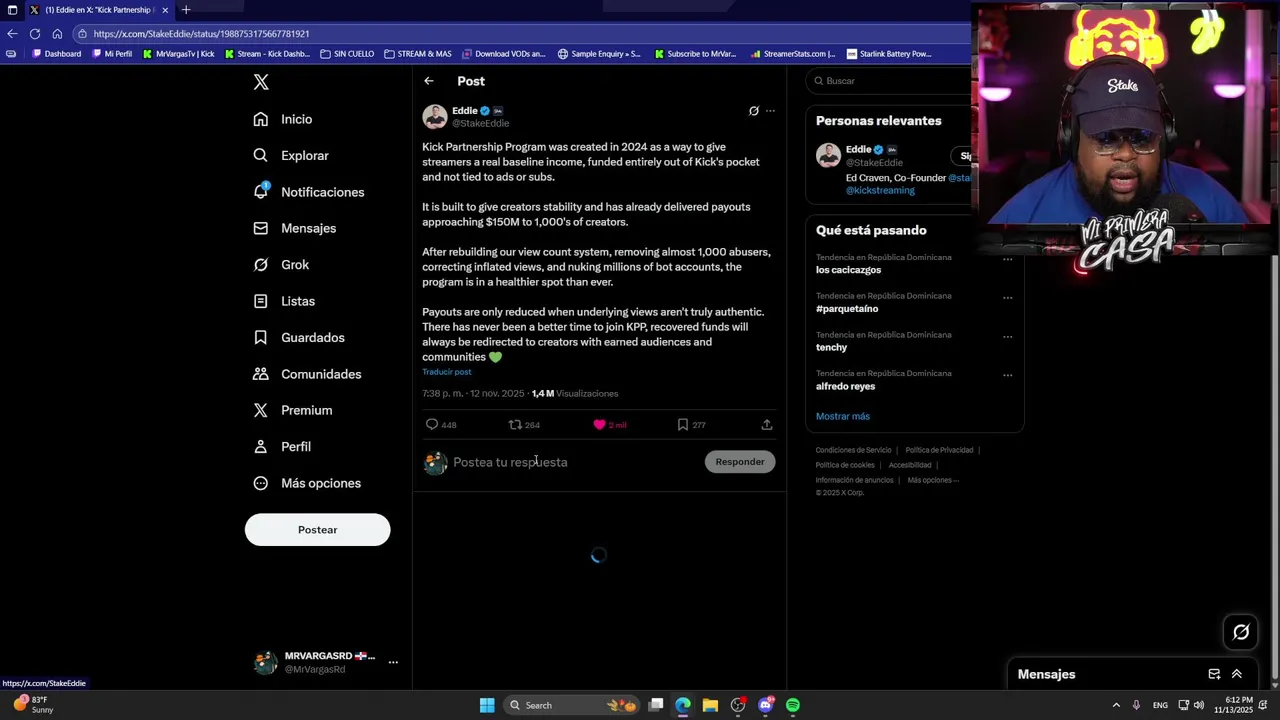Open los cacicazgos trend
The height and width of the screenshot is (720, 1280).
pos(848,270)
